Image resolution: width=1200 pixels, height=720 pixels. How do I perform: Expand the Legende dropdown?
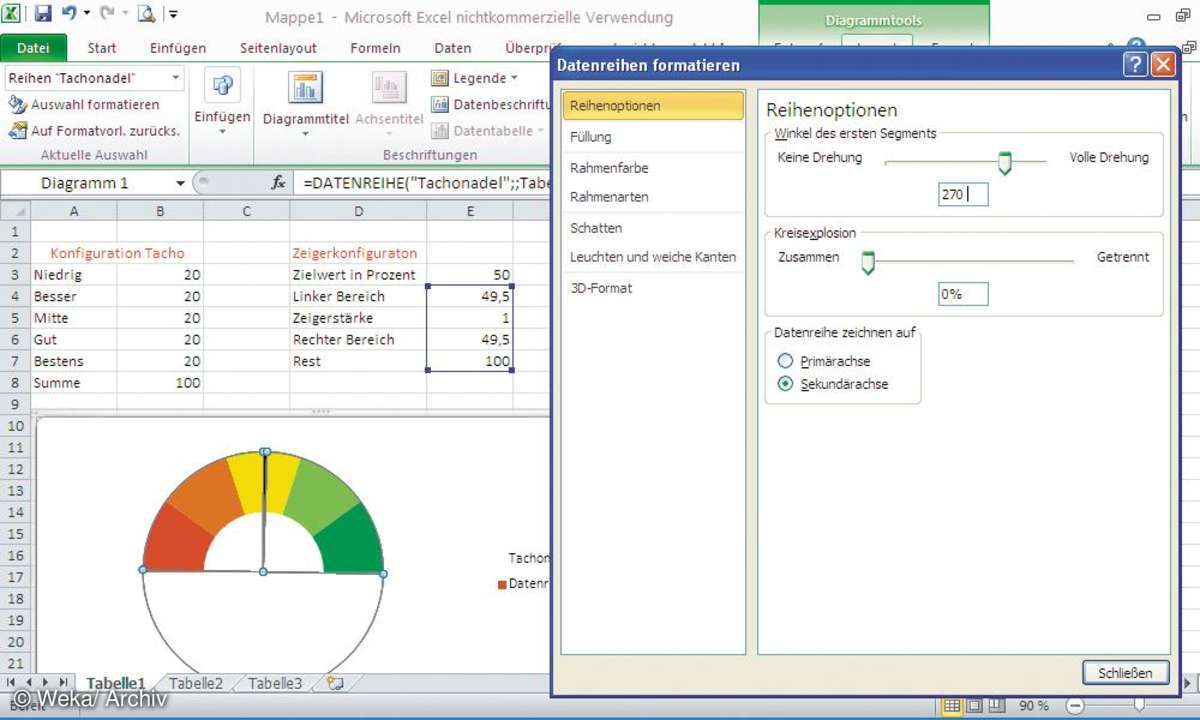click(x=514, y=78)
